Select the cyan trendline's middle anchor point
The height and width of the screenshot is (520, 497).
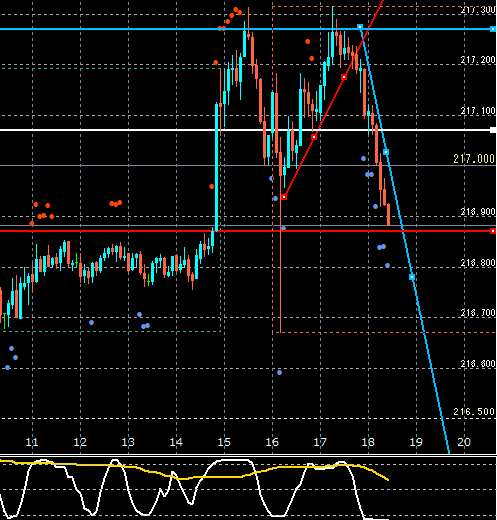pyautogui.click(x=386, y=152)
